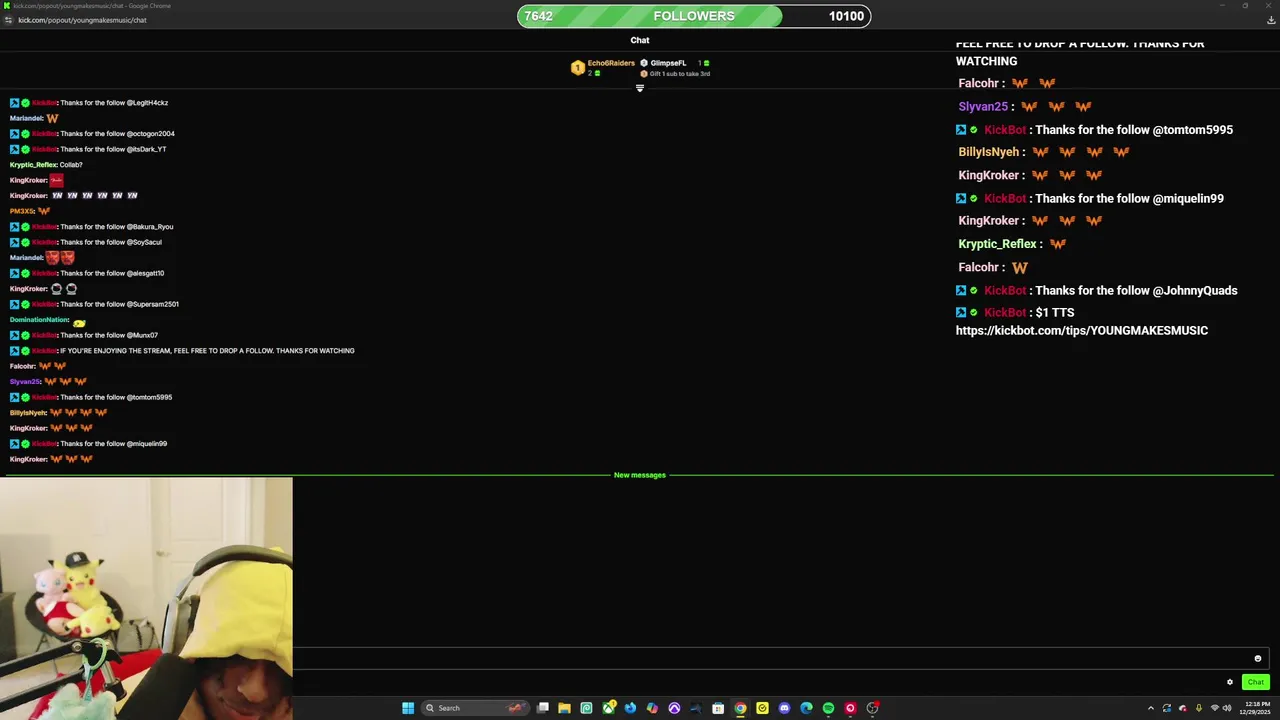Click the 10100 followers goal number
Image resolution: width=1280 pixels, height=720 pixels.
coord(846,16)
